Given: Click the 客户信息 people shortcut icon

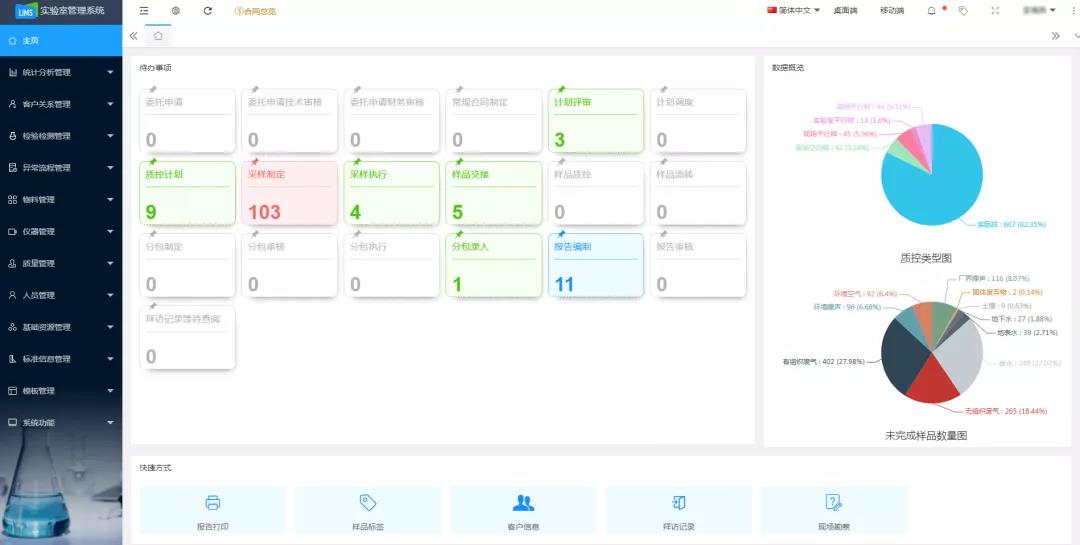Looking at the screenshot, I should (523, 502).
